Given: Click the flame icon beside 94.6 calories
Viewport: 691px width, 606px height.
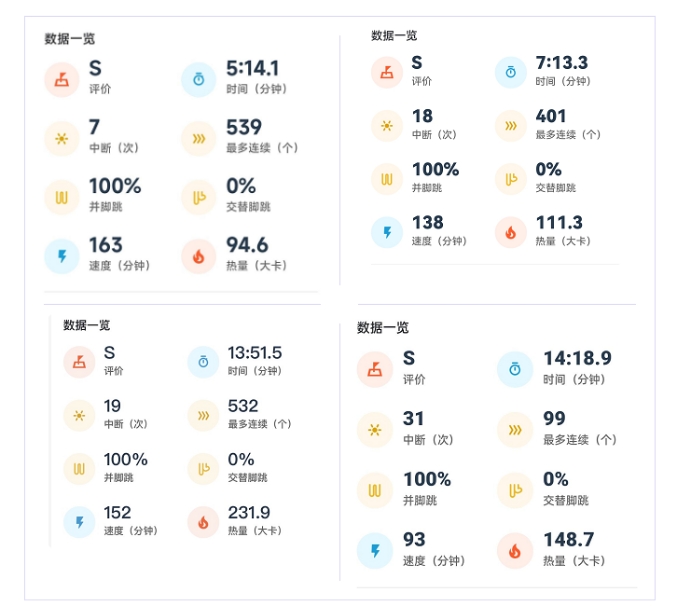Looking at the screenshot, I should [198, 256].
